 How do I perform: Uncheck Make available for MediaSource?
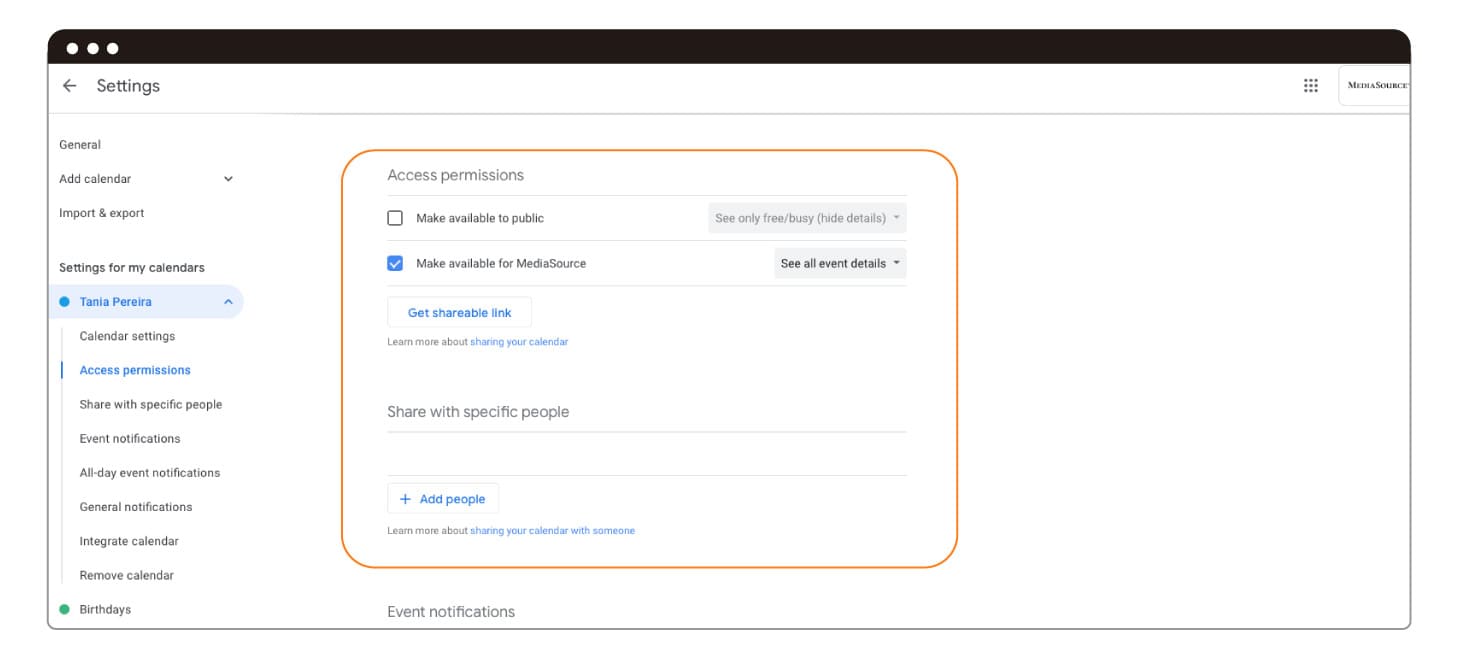[395, 264]
